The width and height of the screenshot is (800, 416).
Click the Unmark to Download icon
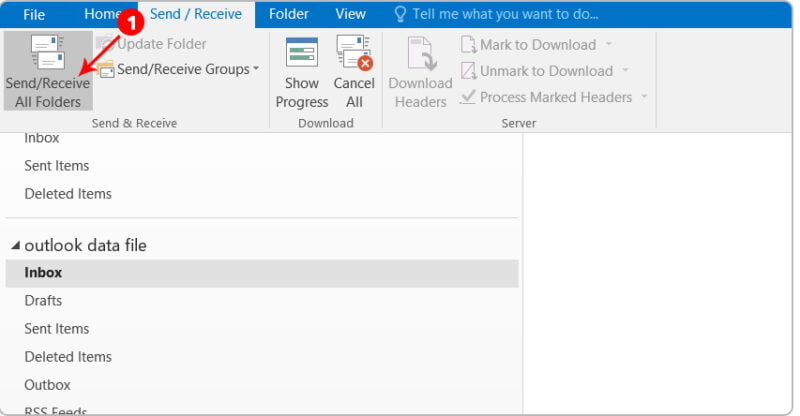click(x=468, y=71)
